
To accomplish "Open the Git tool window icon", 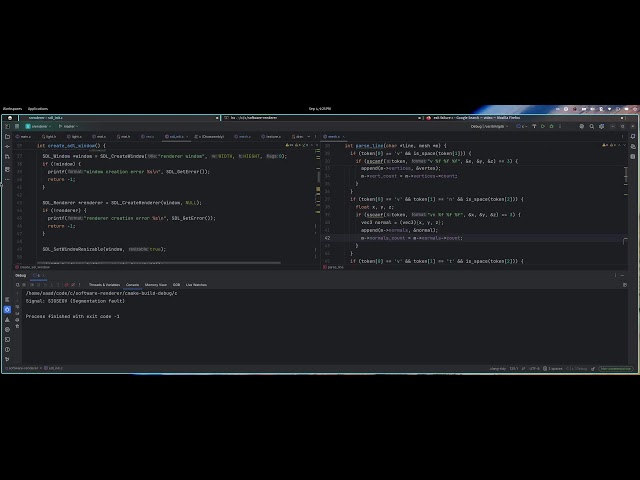I will (x=7, y=359).
